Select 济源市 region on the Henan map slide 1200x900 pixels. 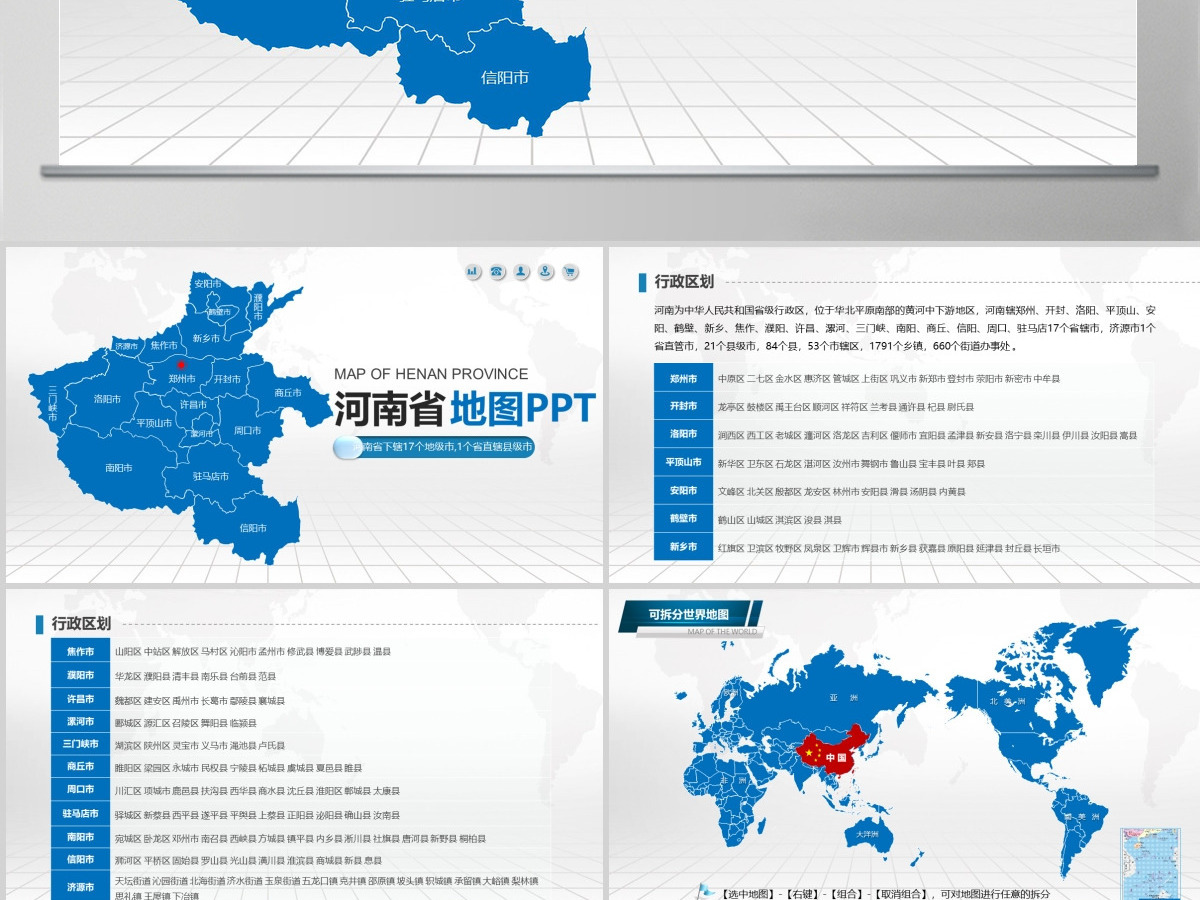coord(126,346)
